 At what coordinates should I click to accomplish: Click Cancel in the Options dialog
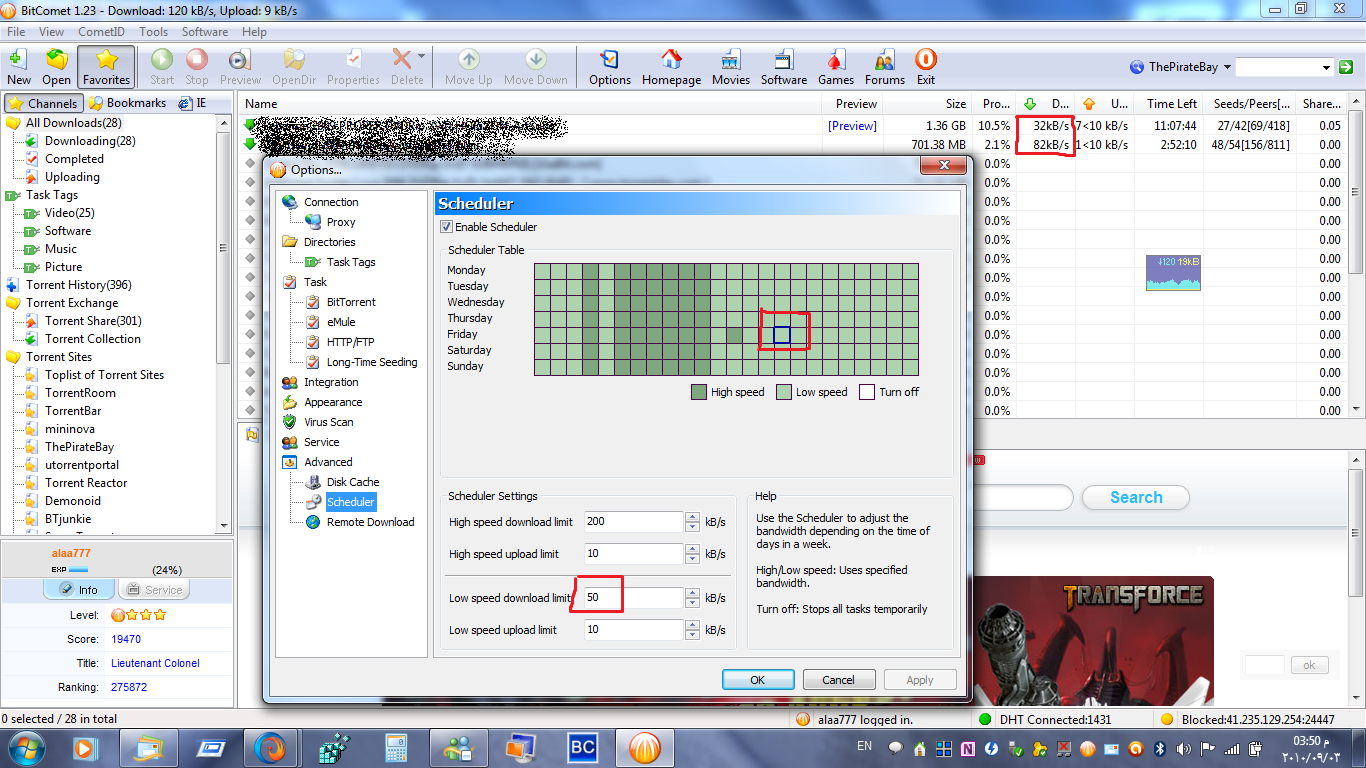[x=838, y=680]
